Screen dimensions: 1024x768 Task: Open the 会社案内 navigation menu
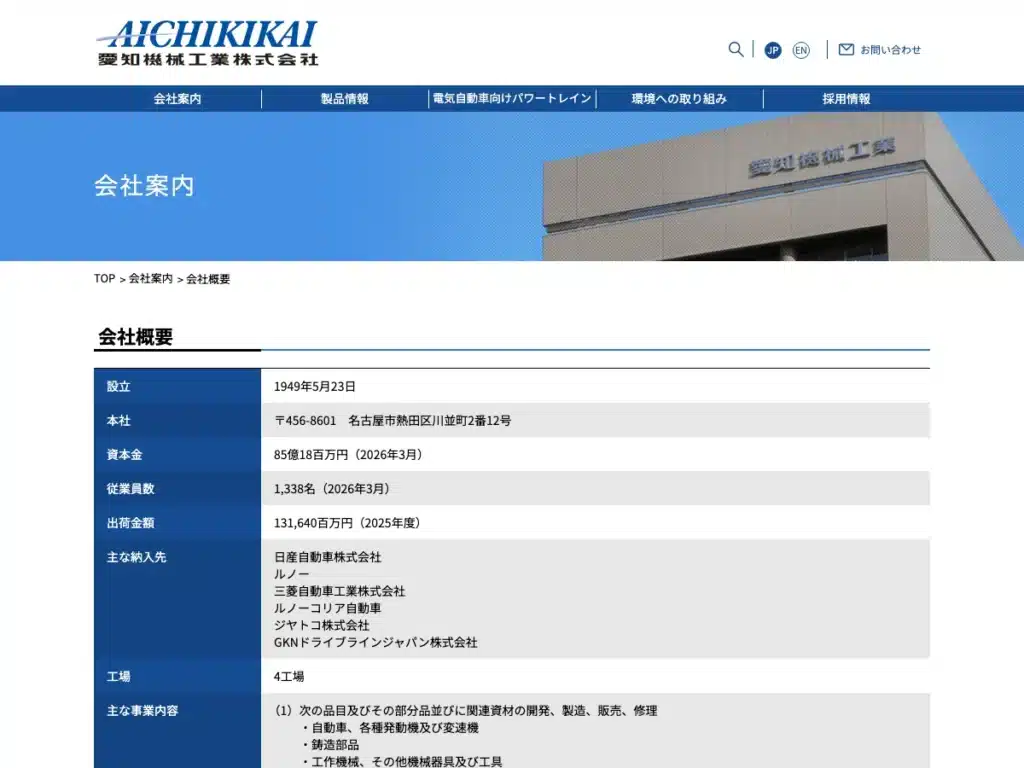[x=178, y=99]
